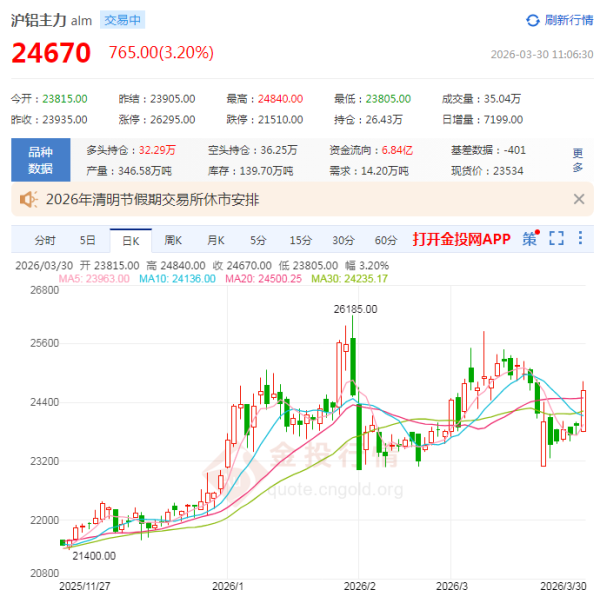This screenshot has height=590, width=600.
Task: Click the 库存 value 139.70万吨
Action: 266,171
